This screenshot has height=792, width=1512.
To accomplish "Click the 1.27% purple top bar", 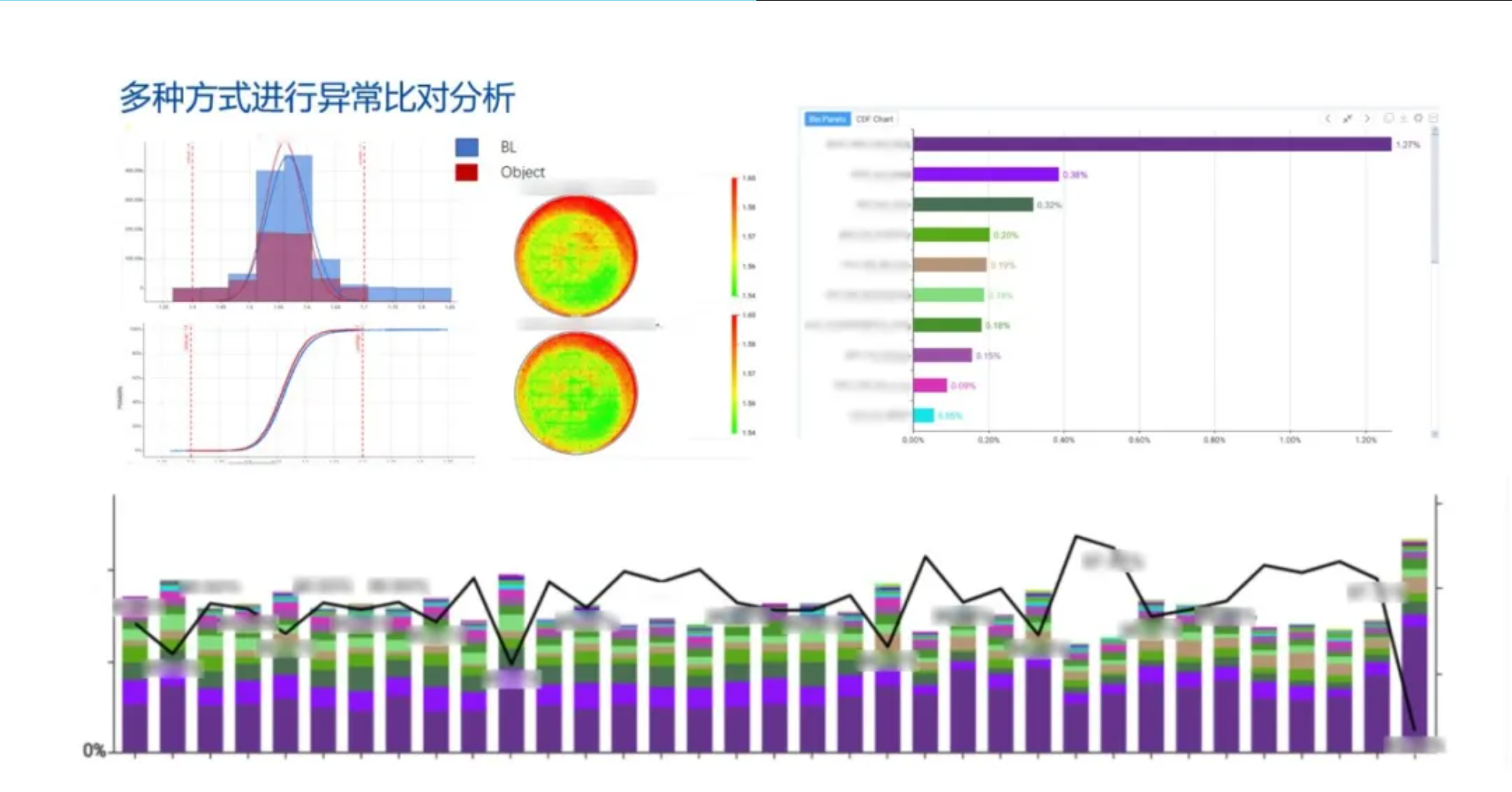I will [1151, 144].
